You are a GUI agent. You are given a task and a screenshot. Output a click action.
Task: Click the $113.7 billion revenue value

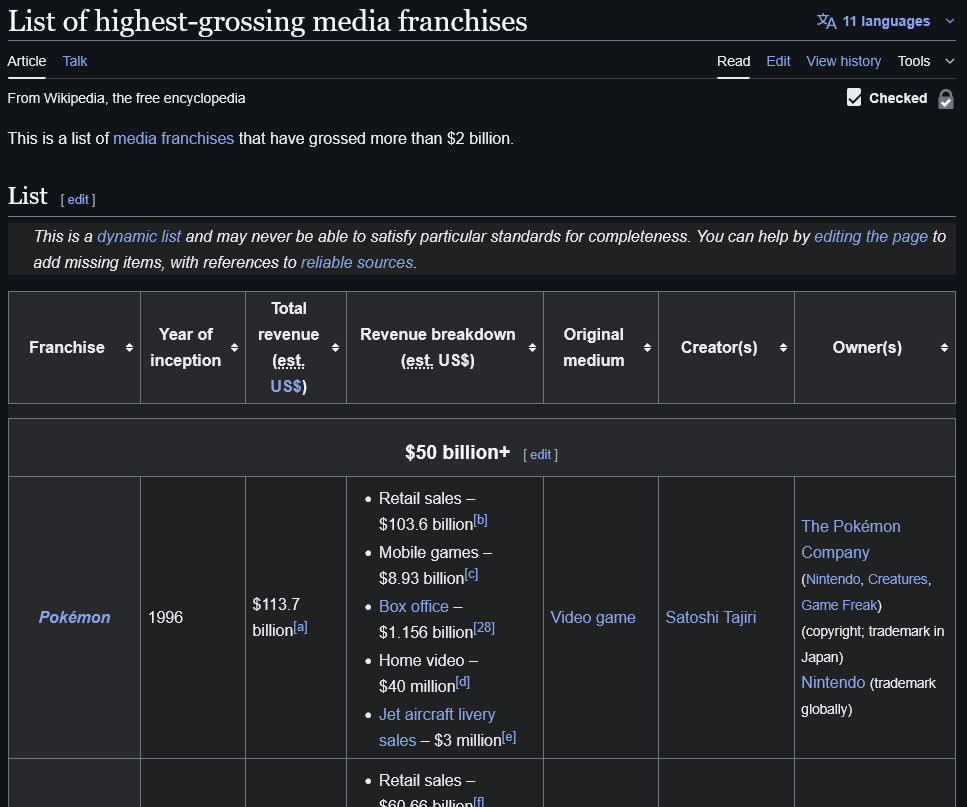pyautogui.click(x=276, y=617)
